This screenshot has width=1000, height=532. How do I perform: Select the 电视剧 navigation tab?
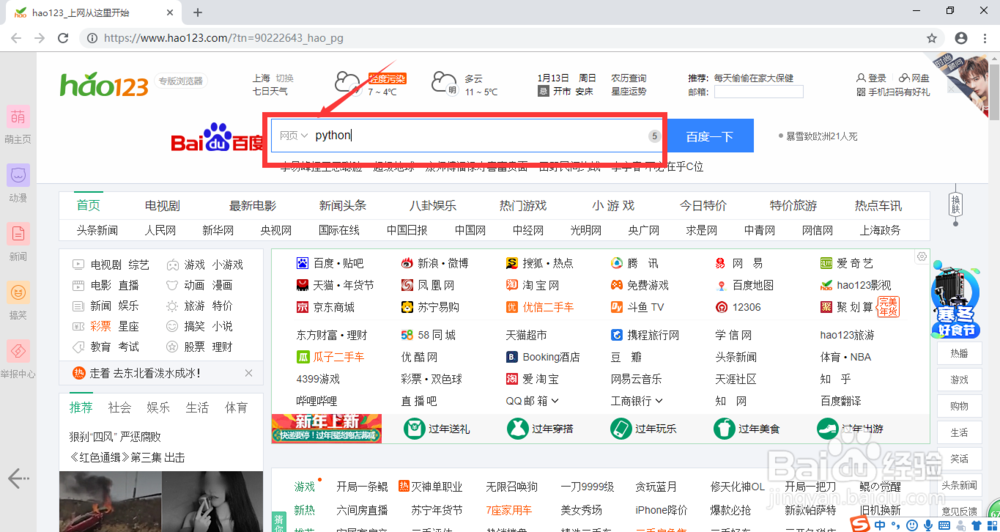[162, 205]
